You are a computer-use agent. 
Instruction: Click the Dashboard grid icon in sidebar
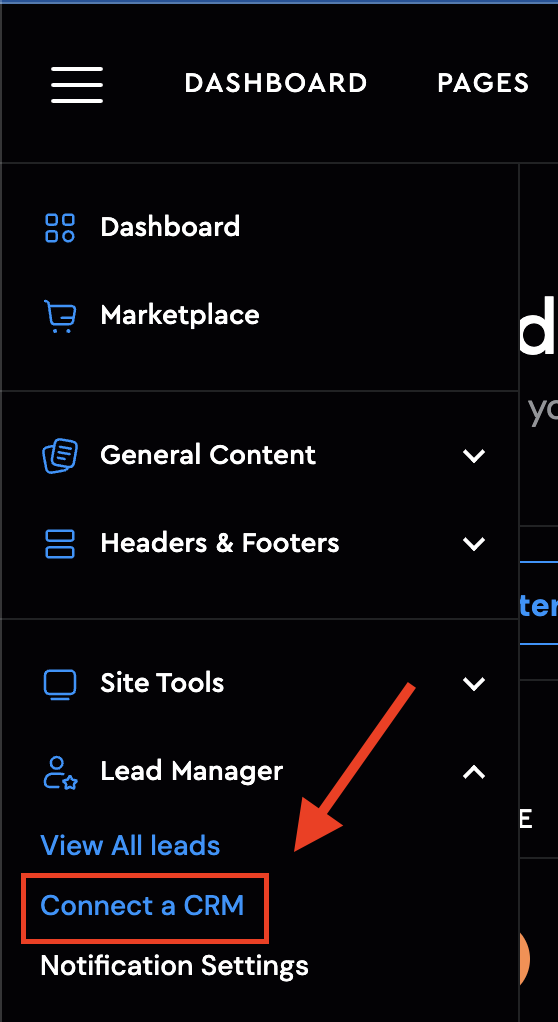(59, 227)
